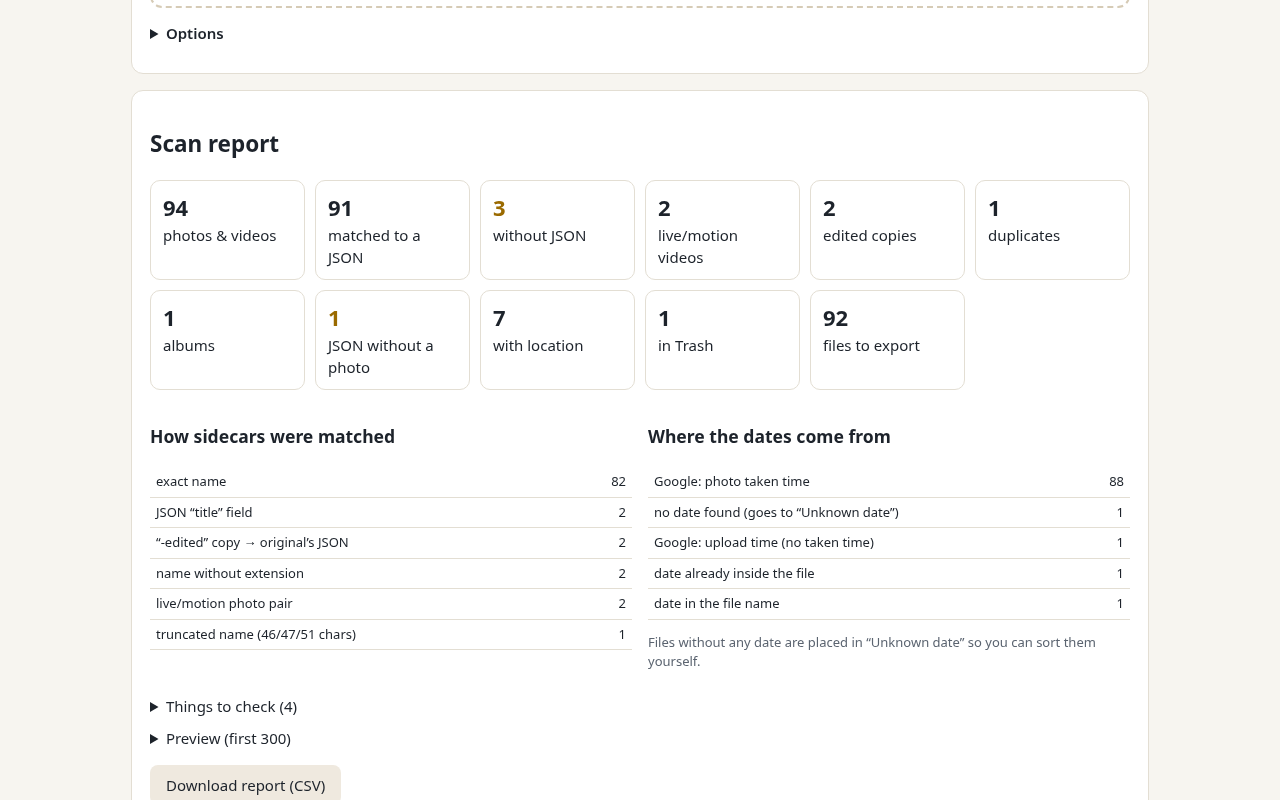Click the 91 matched to a JSON card
Screen dimensions: 1280x800
click(392, 230)
